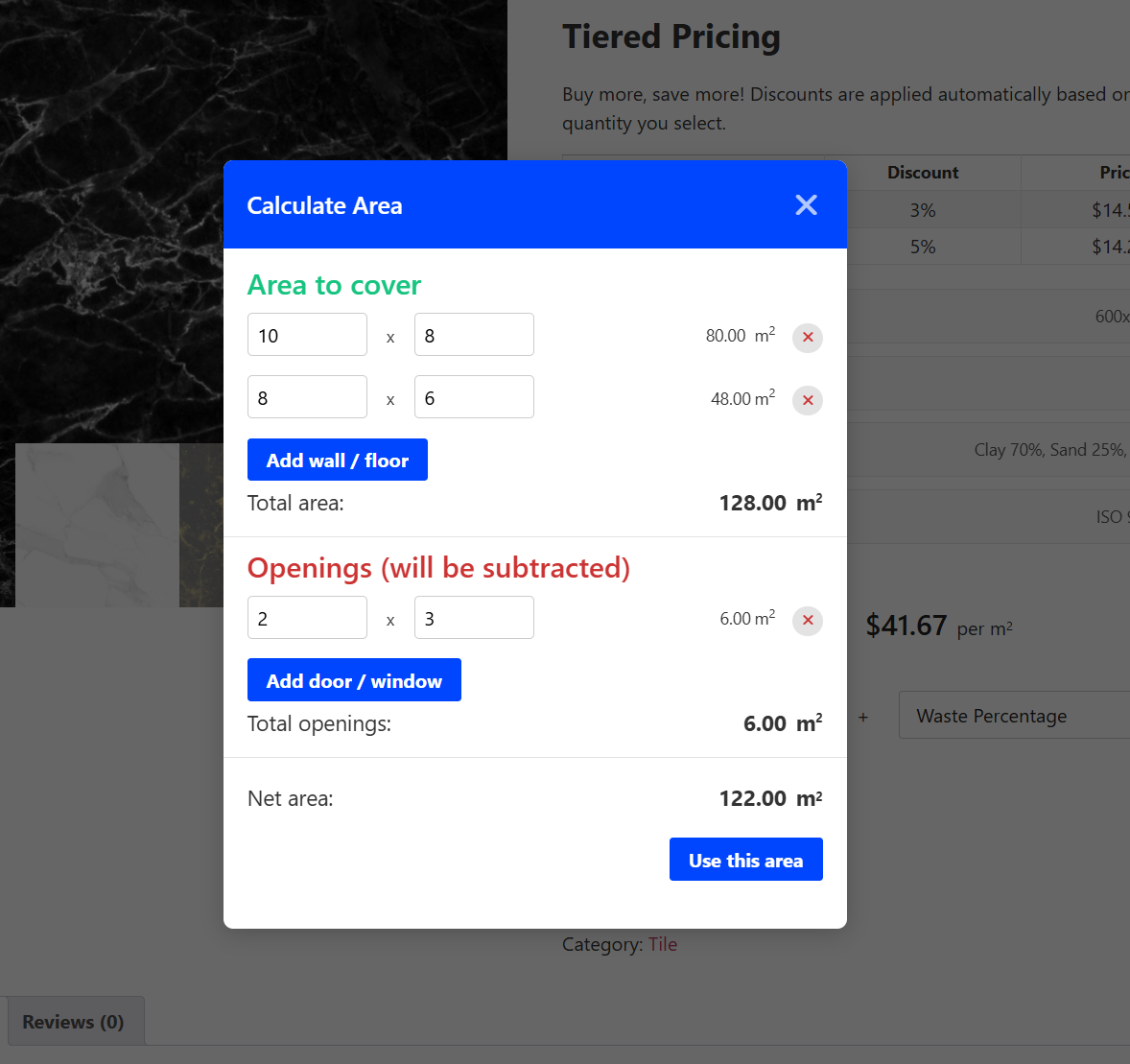Close the Calculate Area dialog
The image size is (1130, 1064).
click(x=806, y=204)
